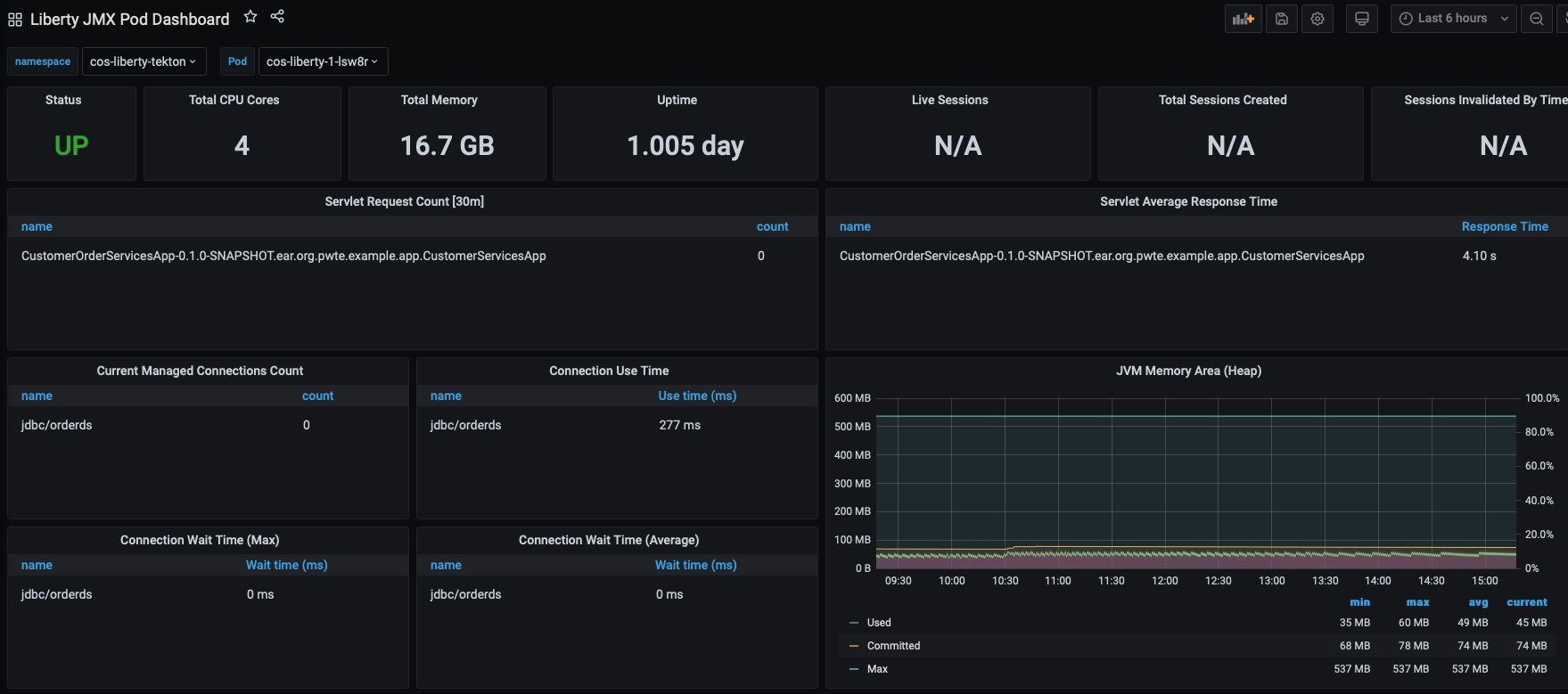Toggle the Committed series in legend
This screenshot has width=1568, height=694.
pyautogui.click(x=892, y=646)
